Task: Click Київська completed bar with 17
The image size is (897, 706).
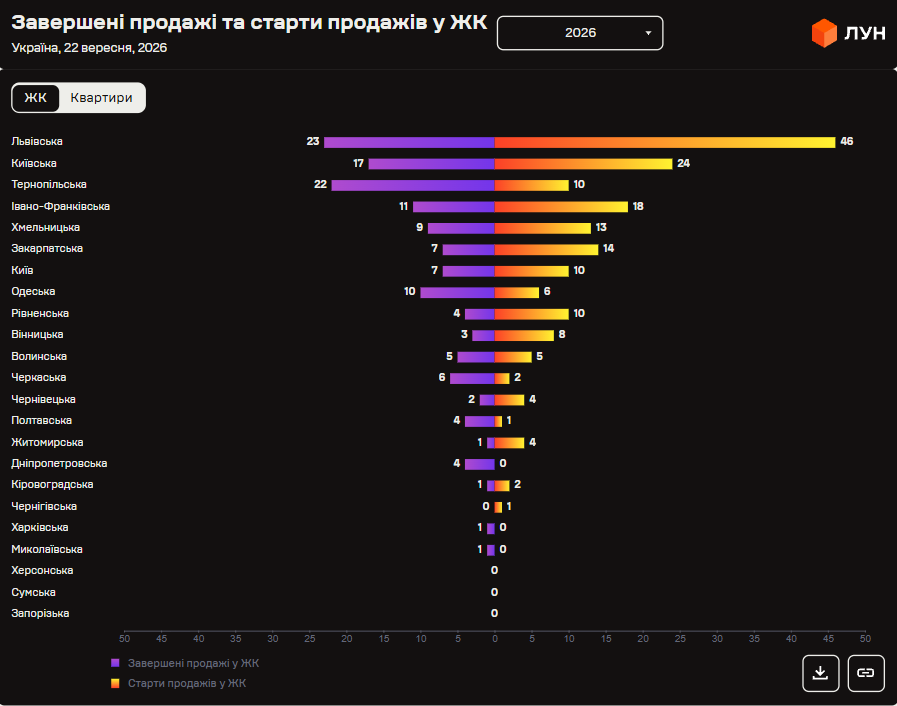Action: 431,164
